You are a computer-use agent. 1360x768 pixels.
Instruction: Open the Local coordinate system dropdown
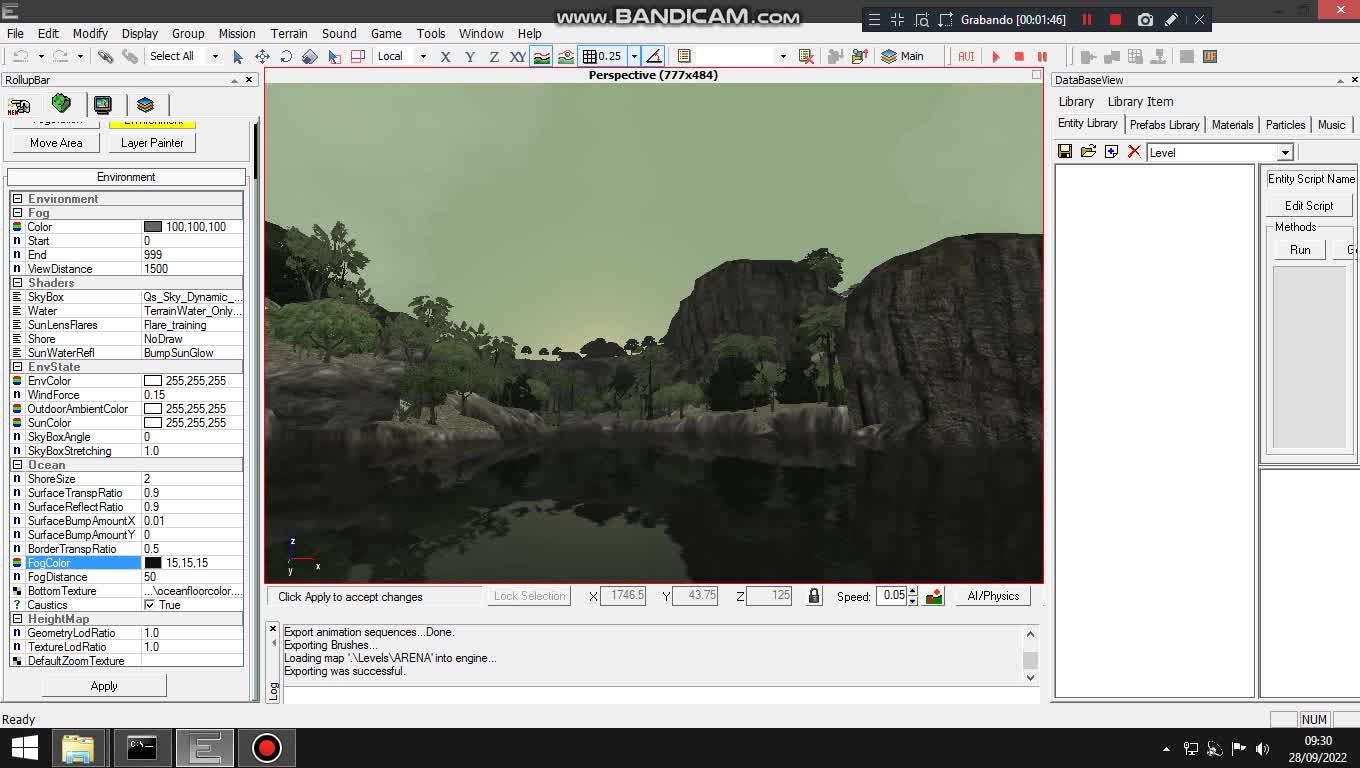point(423,57)
